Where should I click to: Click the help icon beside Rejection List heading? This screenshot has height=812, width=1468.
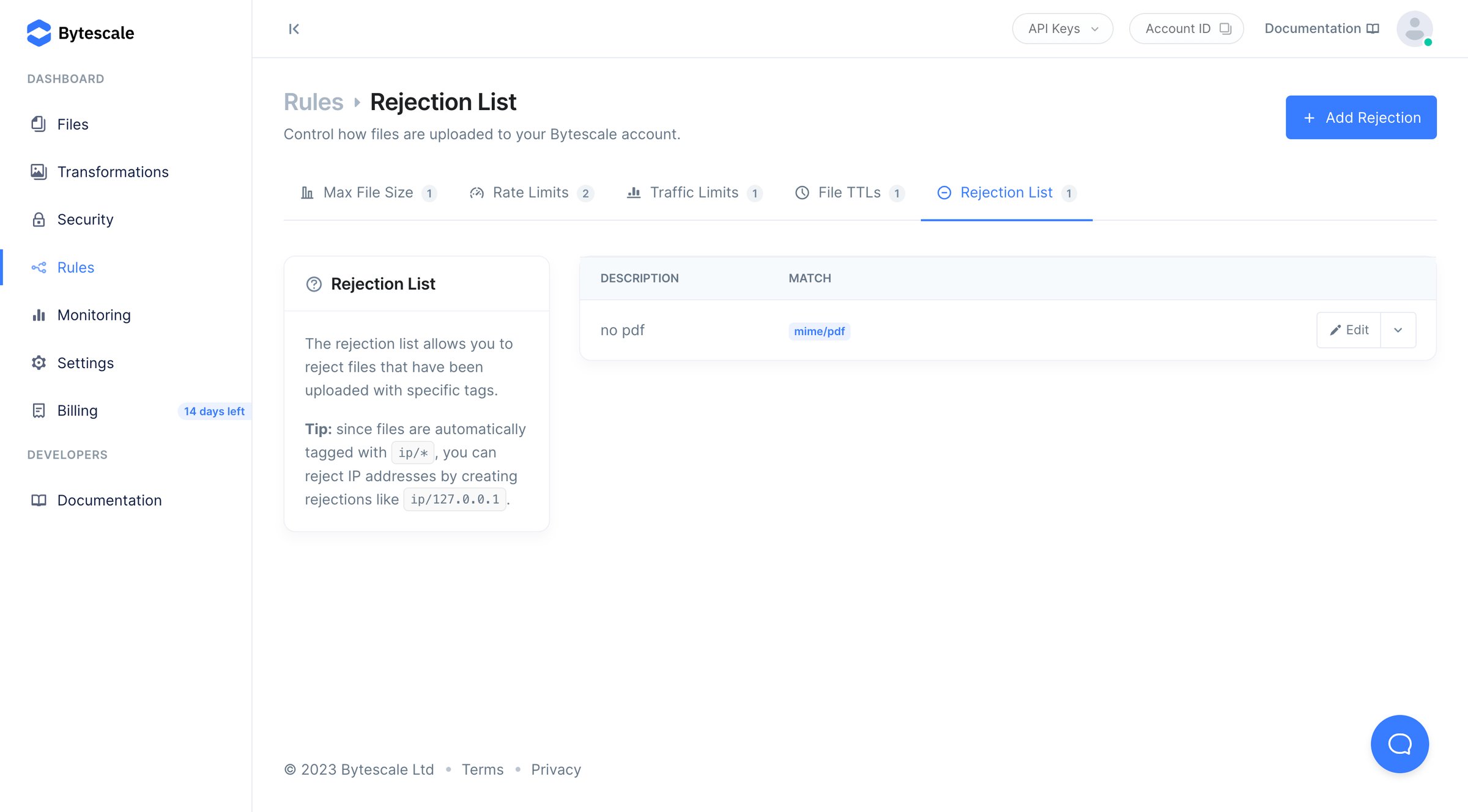[x=314, y=284]
